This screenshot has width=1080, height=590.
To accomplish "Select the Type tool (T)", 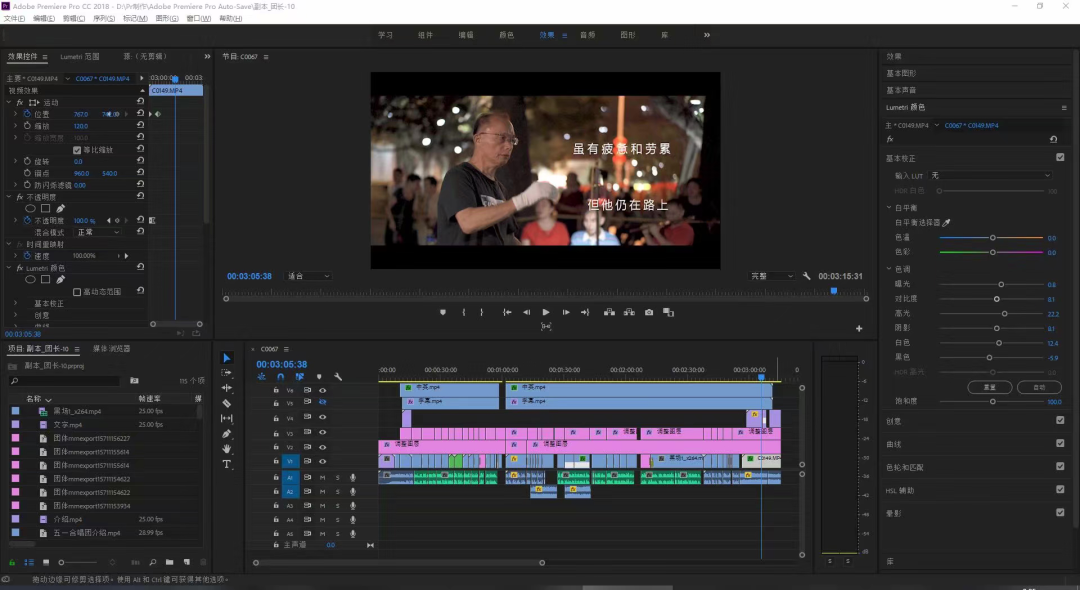I will [226, 464].
